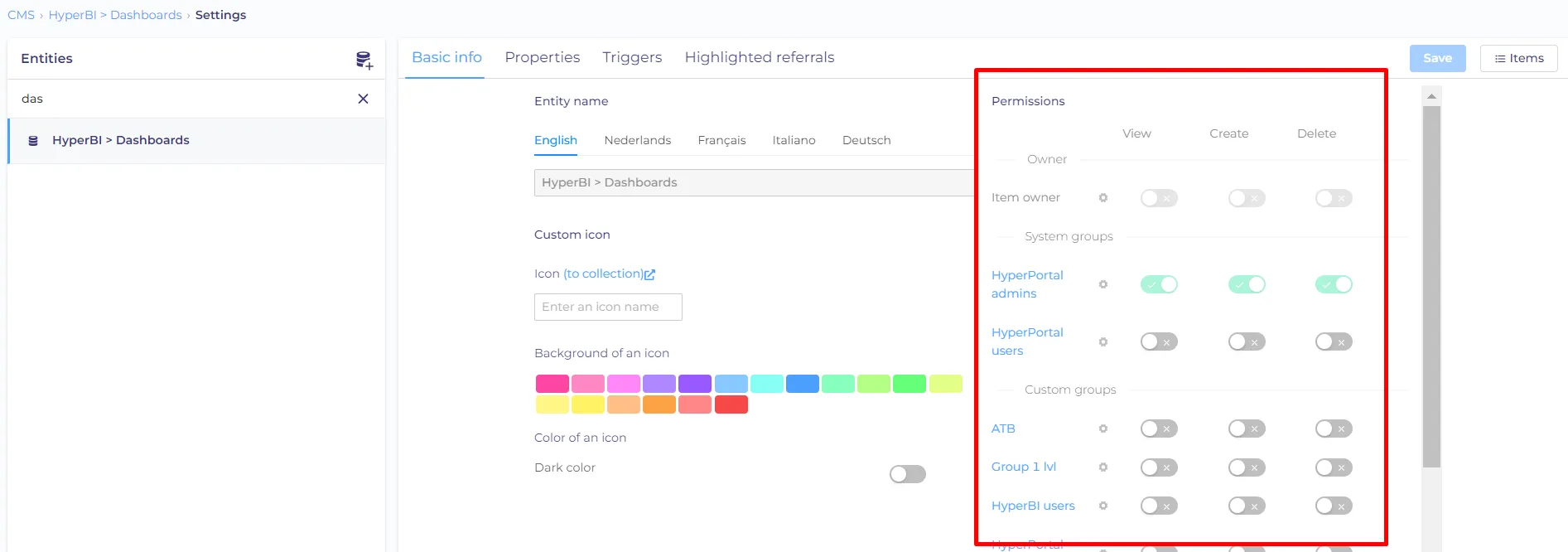Click the gear icon beside Item owner
Image resolution: width=1568 pixels, height=552 pixels.
[1103, 198]
